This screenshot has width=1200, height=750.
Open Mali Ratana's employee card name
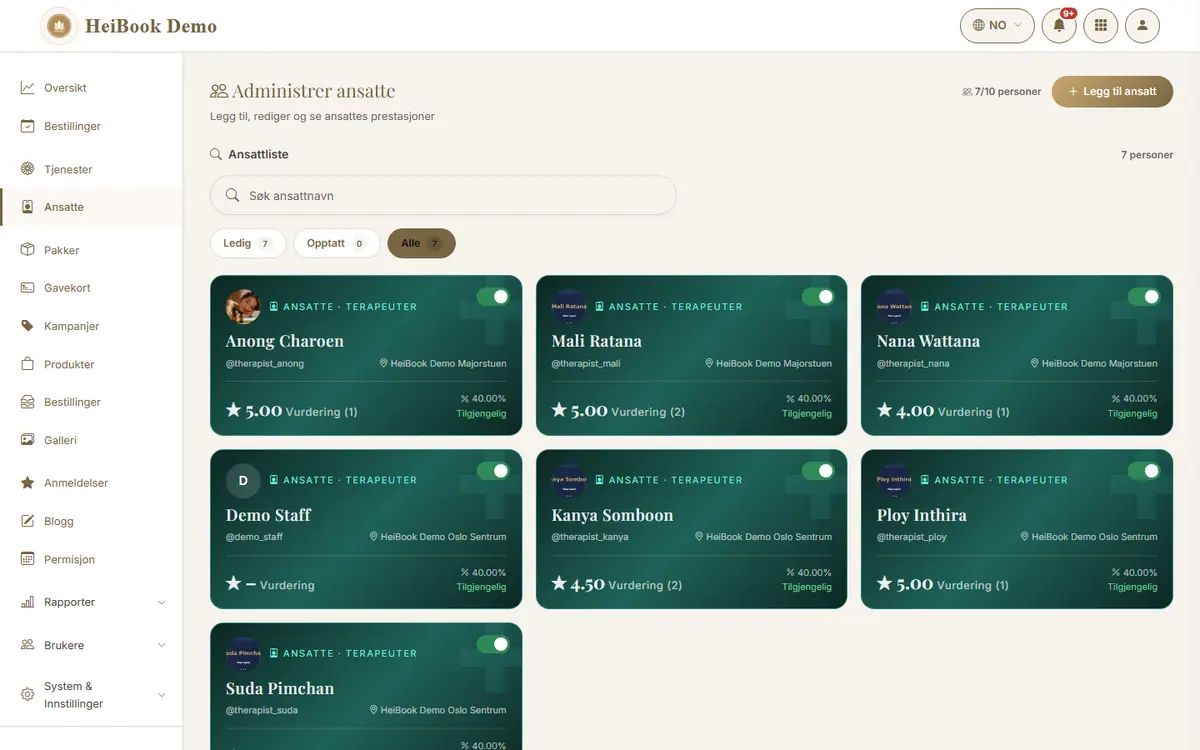(x=597, y=341)
